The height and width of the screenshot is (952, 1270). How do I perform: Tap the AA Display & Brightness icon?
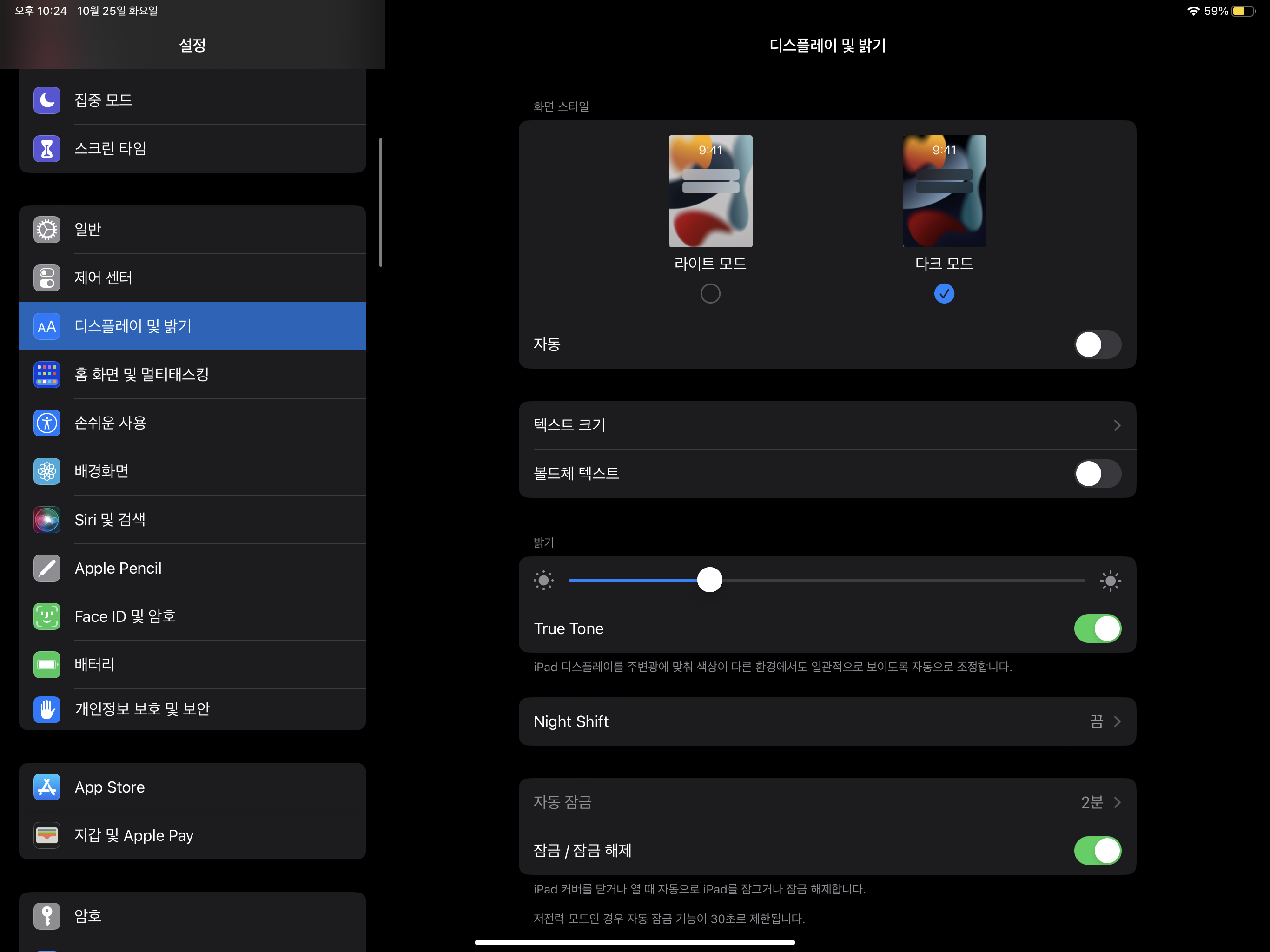46,326
